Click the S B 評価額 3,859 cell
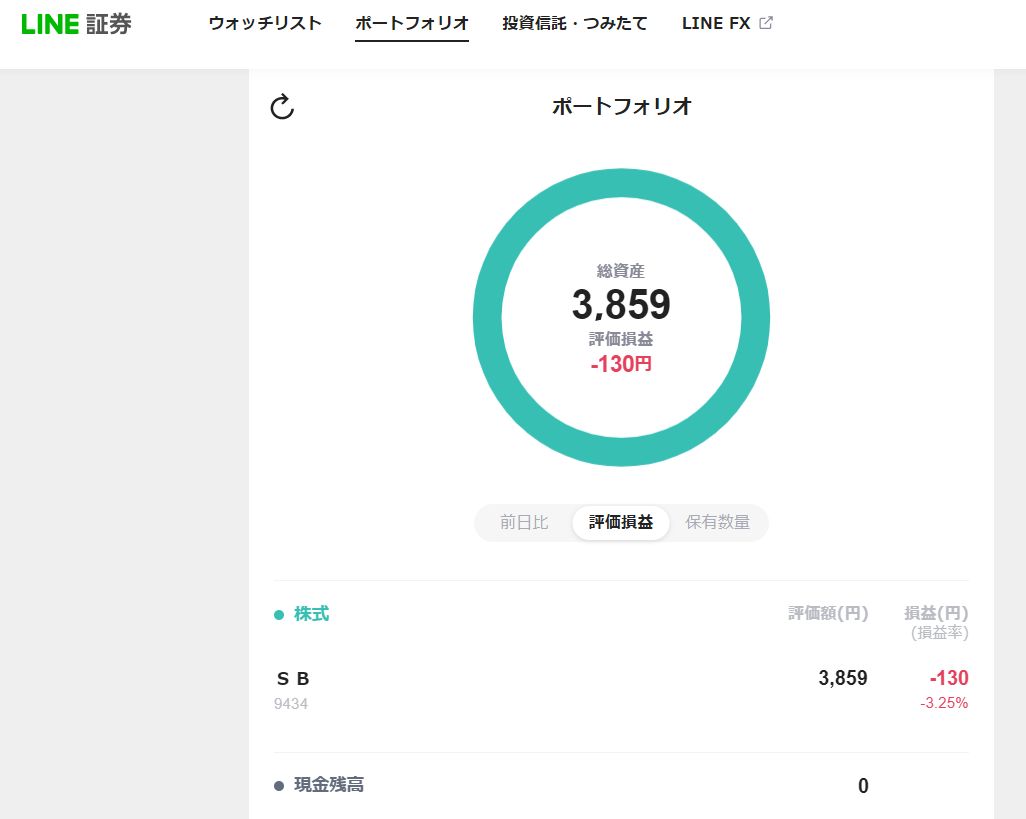Image resolution: width=1026 pixels, height=819 pixels. pyautogui.click(x=843, y=678)
